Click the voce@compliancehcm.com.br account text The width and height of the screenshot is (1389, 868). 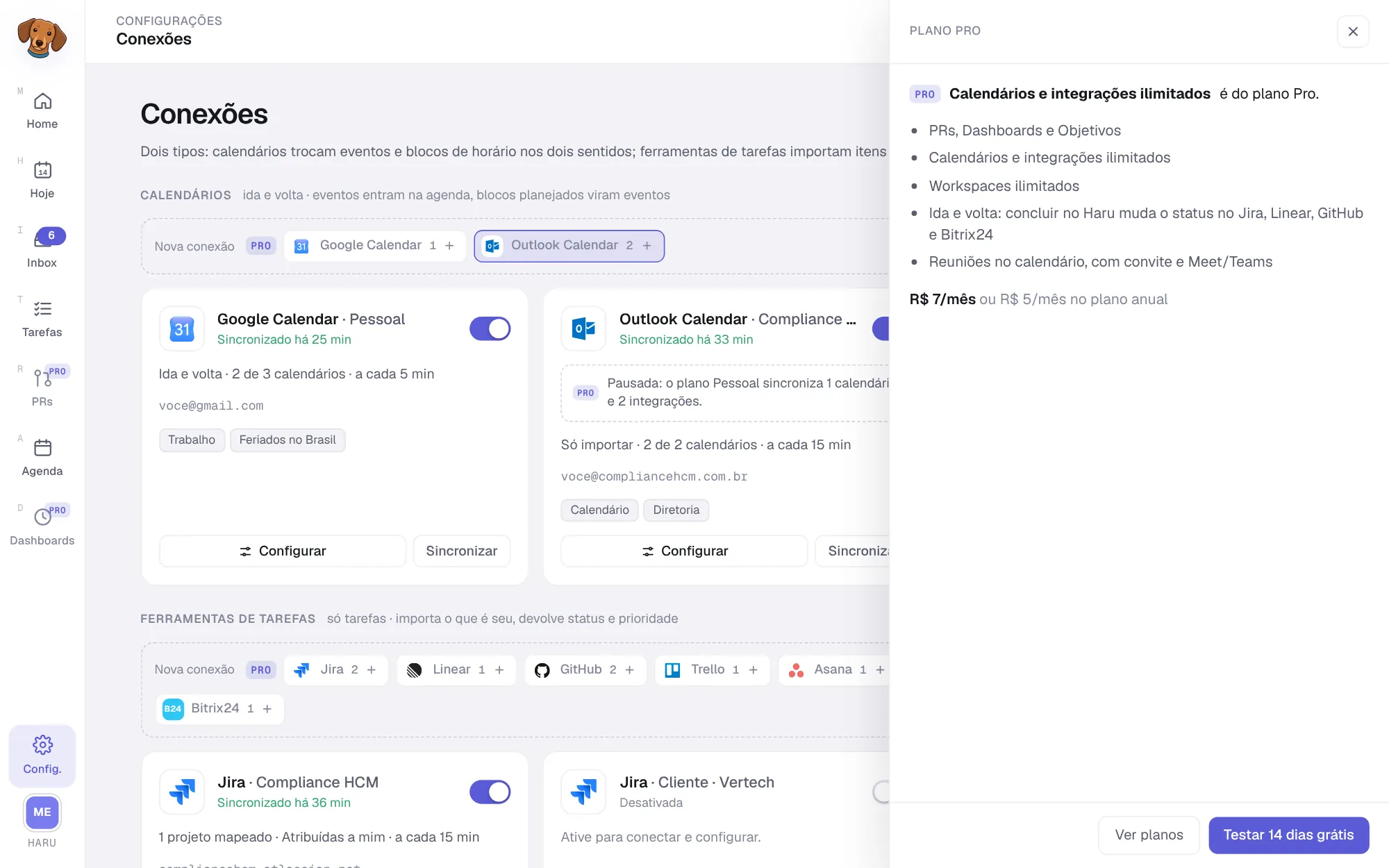[x=654, y=476]
